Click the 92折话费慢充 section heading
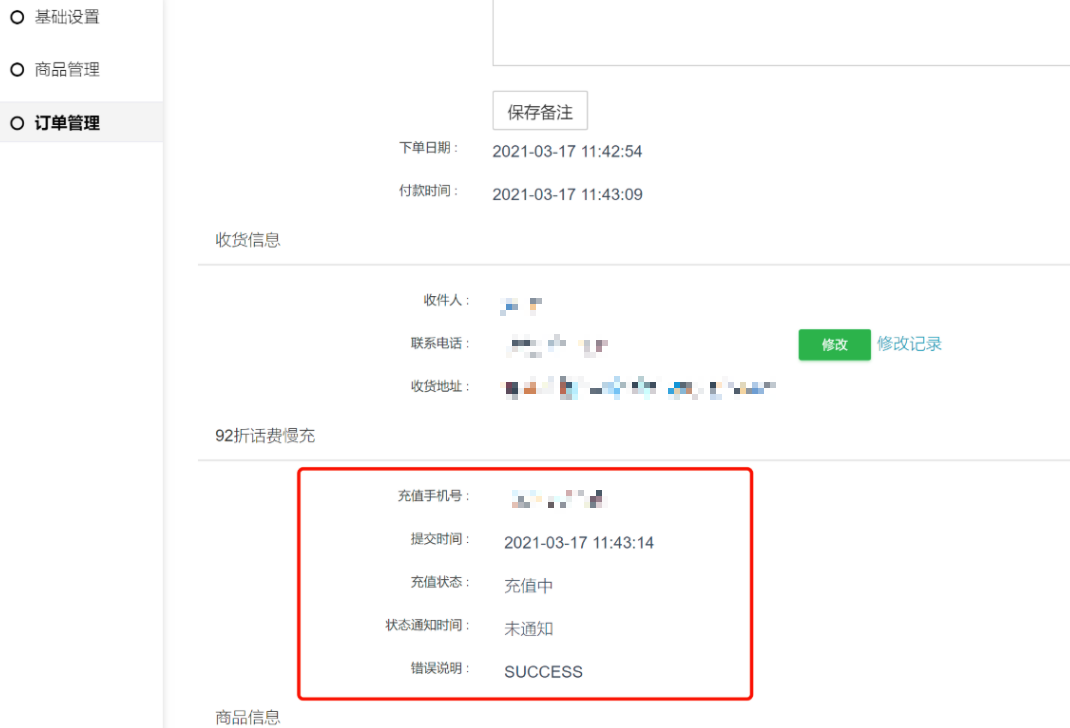 click(x=266, y=435)
